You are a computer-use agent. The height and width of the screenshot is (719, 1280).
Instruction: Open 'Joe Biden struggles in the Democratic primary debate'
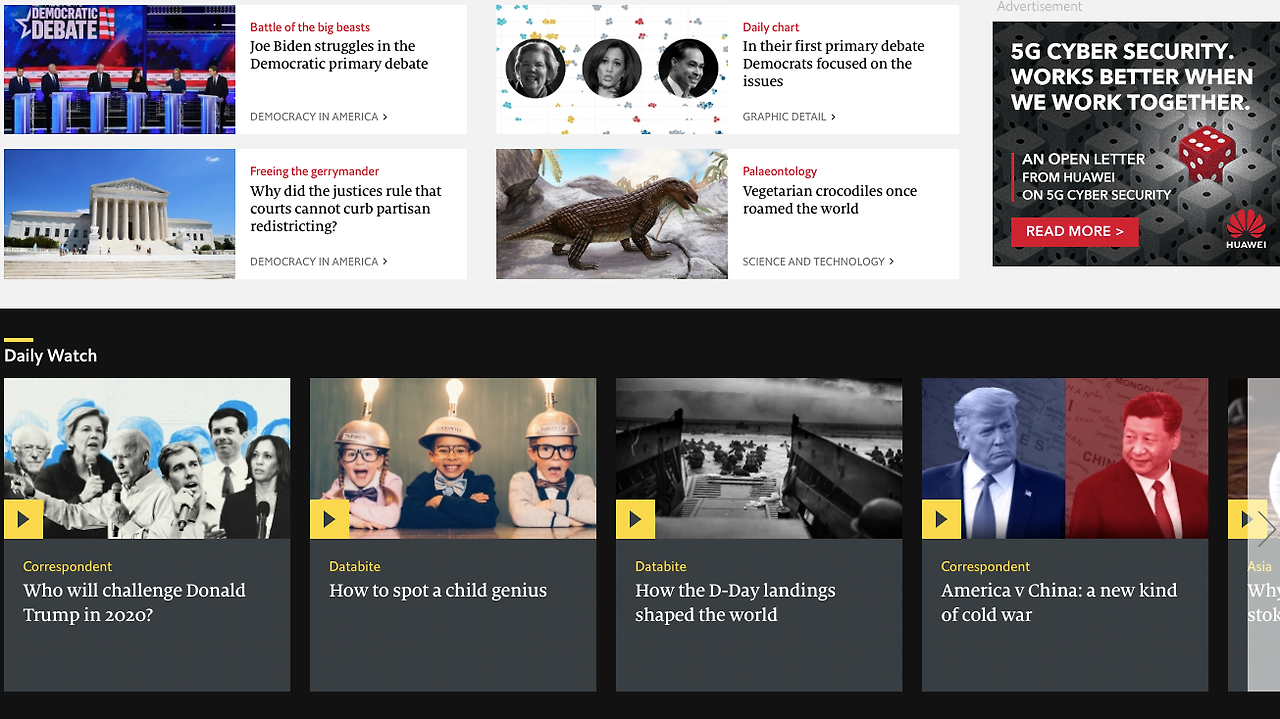339,55
